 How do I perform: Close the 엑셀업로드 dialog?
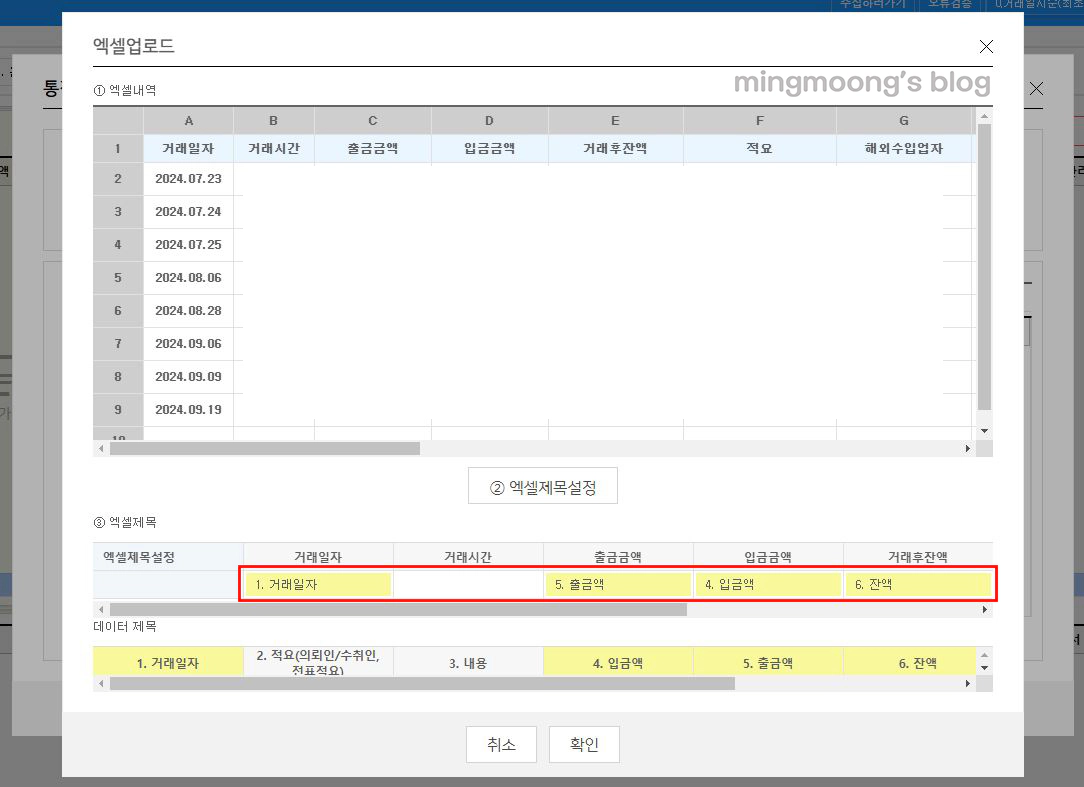pos(986,46)
